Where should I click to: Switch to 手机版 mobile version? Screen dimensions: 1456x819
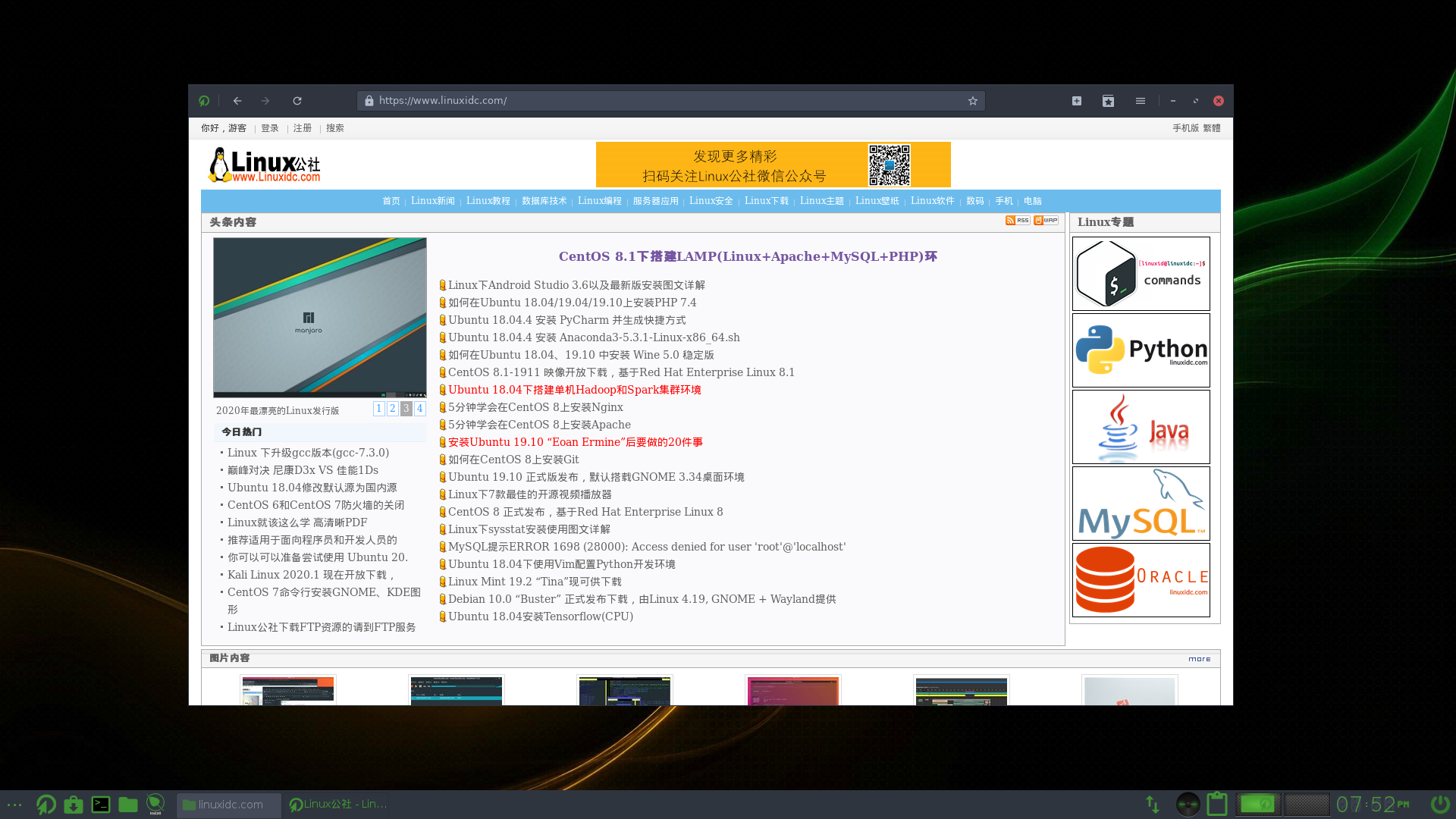coord(1186,128)
